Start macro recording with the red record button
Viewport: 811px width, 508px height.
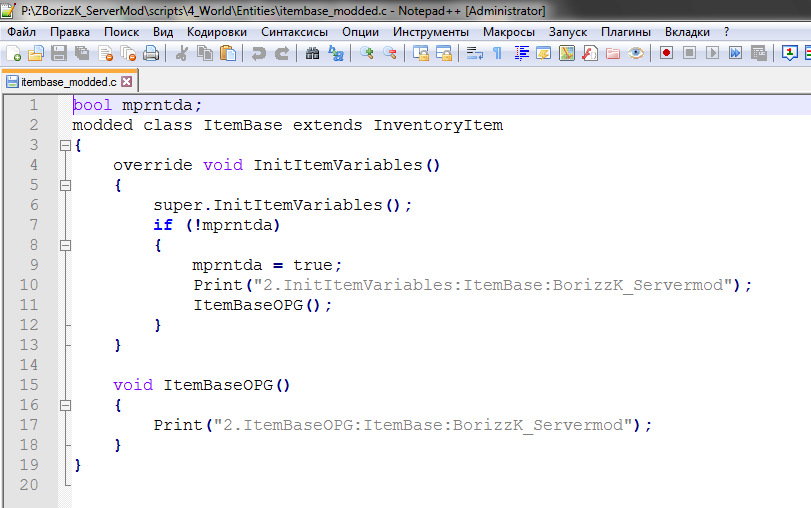click(666, 53)
